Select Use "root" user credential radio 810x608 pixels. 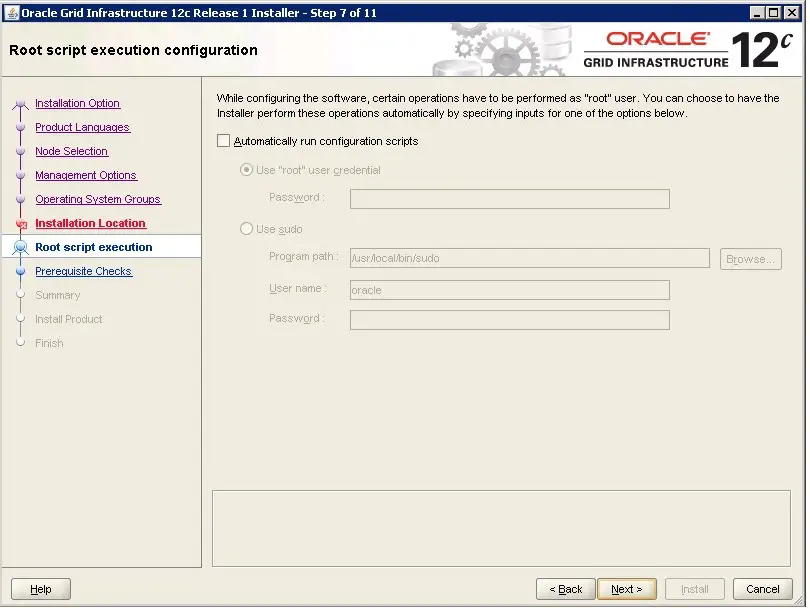pos(246,170)
